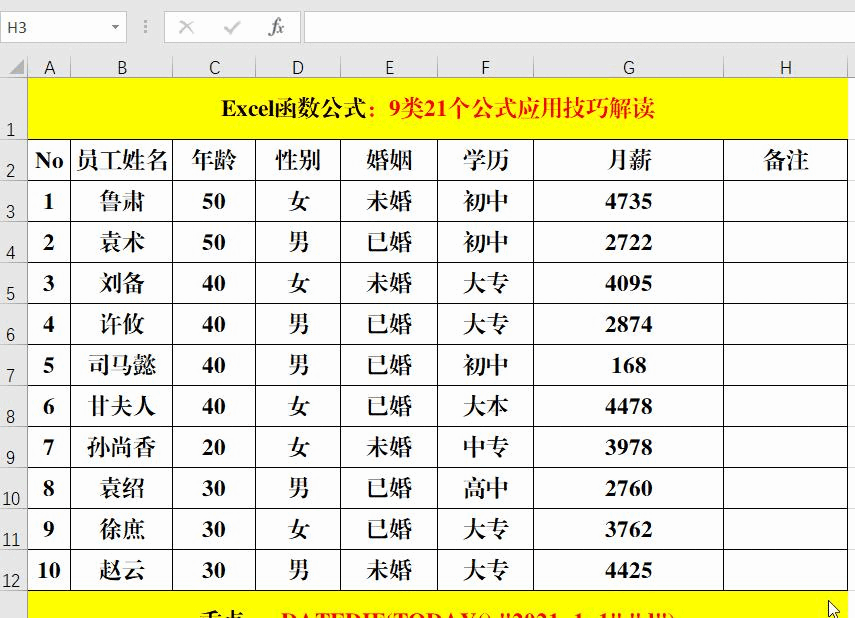Select the salary cell containing 4735
This screenshot has height=618, width=855.
pyautogui.click(x=628, y=201)
